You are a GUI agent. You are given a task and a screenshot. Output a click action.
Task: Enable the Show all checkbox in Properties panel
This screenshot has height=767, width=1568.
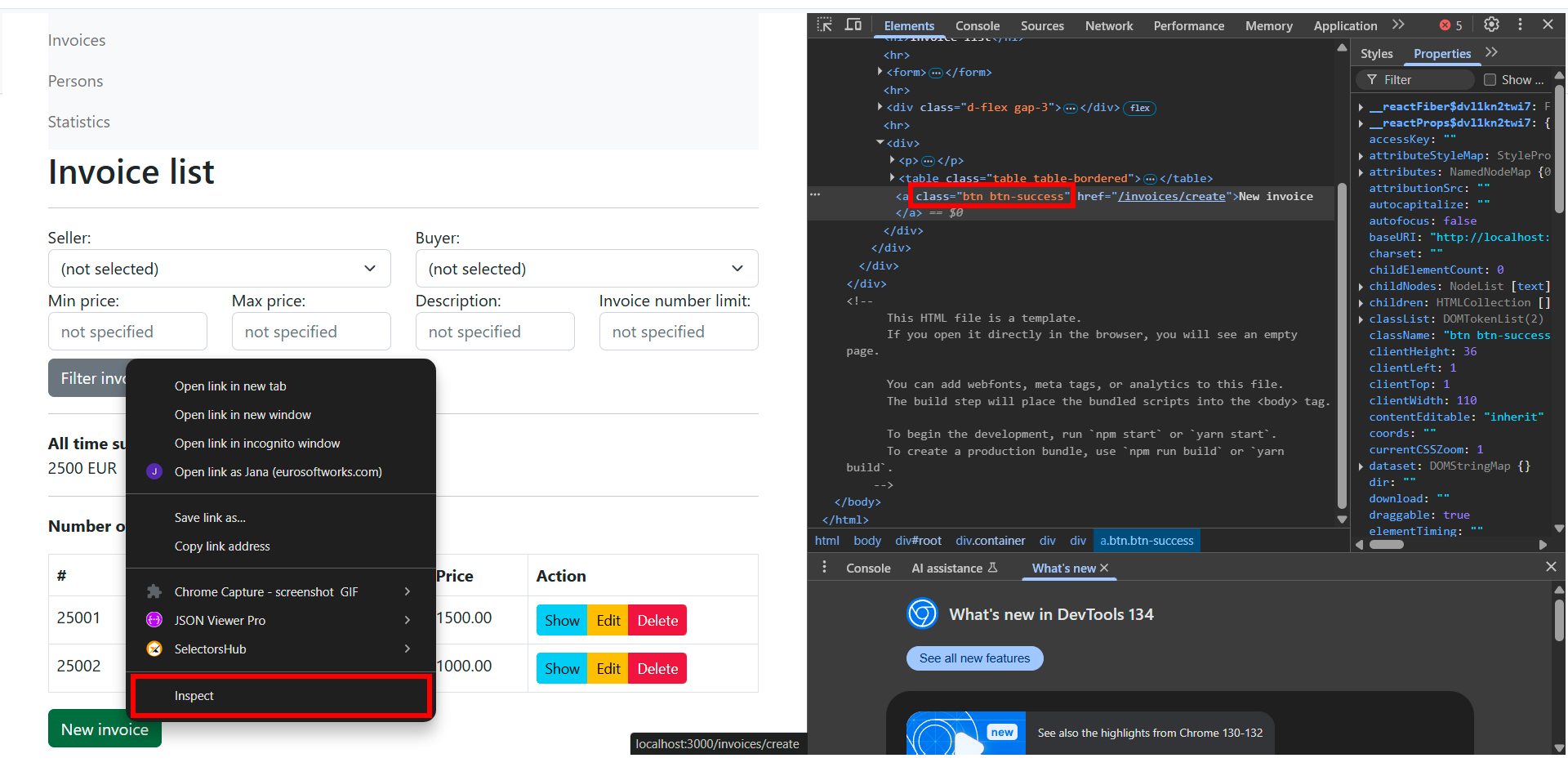click(1488, 79)
